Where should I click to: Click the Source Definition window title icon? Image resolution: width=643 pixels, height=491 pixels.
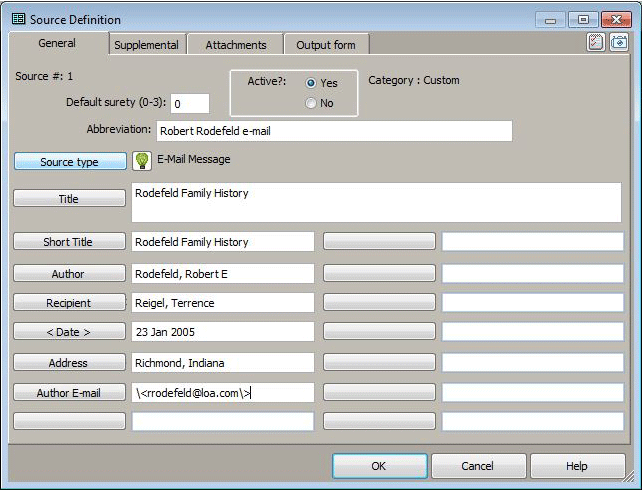18,19
